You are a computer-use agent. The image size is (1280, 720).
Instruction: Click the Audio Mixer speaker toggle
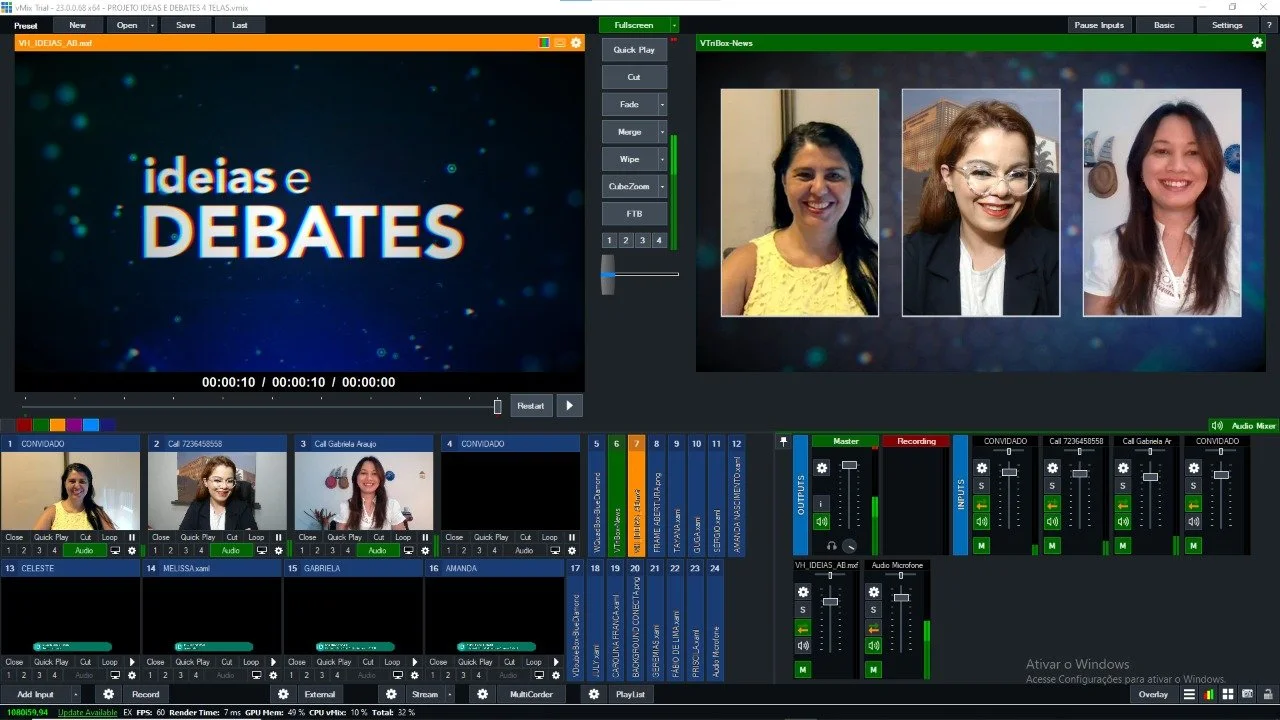click(1218, 426)
